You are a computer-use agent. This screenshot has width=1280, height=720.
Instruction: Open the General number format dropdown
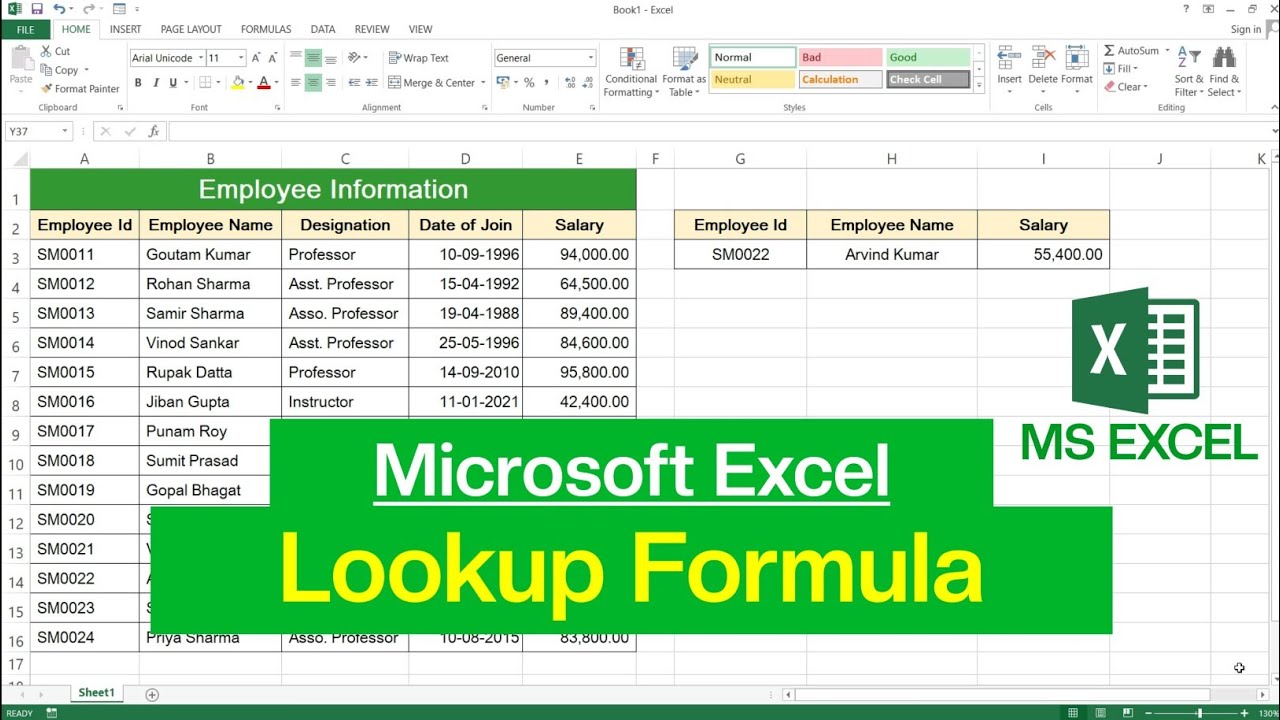click(590, 58)
